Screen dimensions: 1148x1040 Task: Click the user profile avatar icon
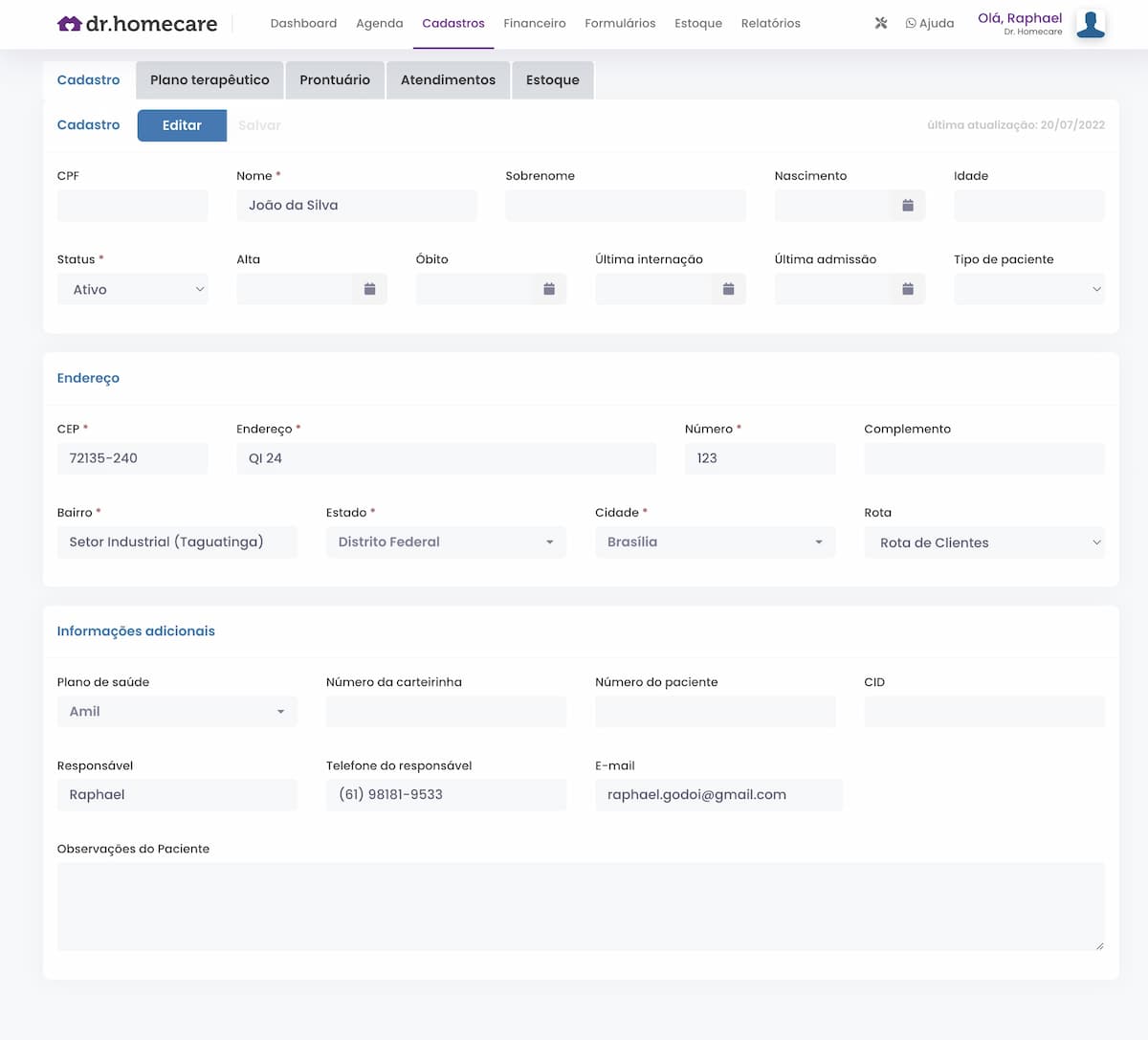[1090, 24]
